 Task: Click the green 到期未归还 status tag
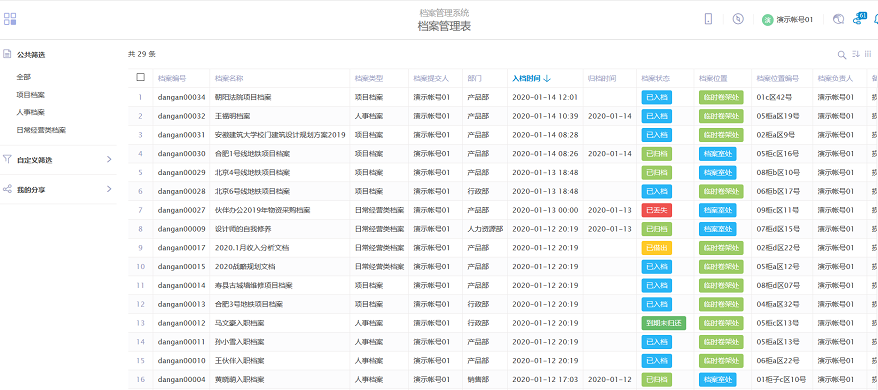[x=664, y=323]
